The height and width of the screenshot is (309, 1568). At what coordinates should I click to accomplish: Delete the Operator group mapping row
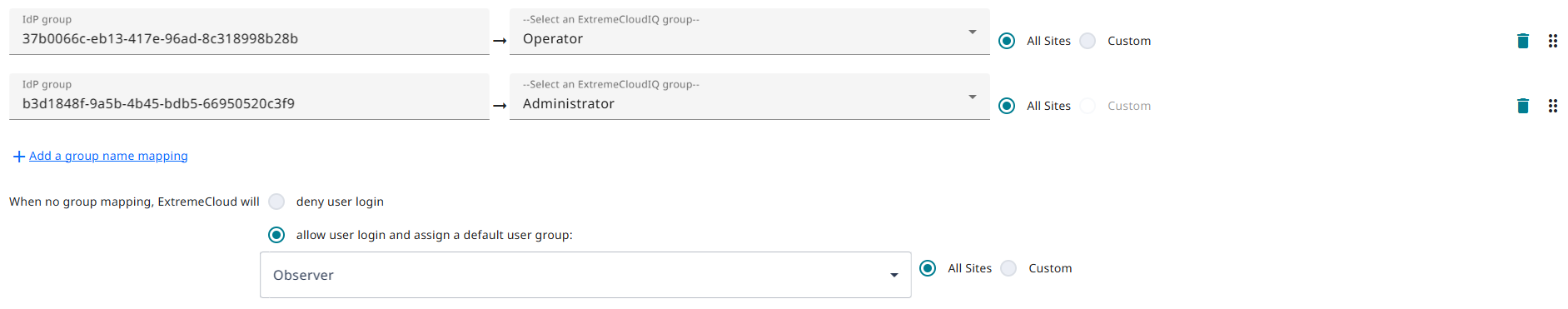1523,41
